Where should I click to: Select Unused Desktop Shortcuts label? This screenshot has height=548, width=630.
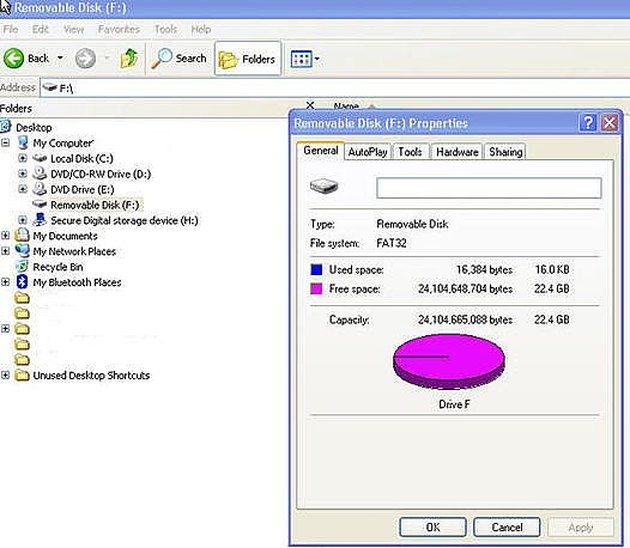(91, 376)
